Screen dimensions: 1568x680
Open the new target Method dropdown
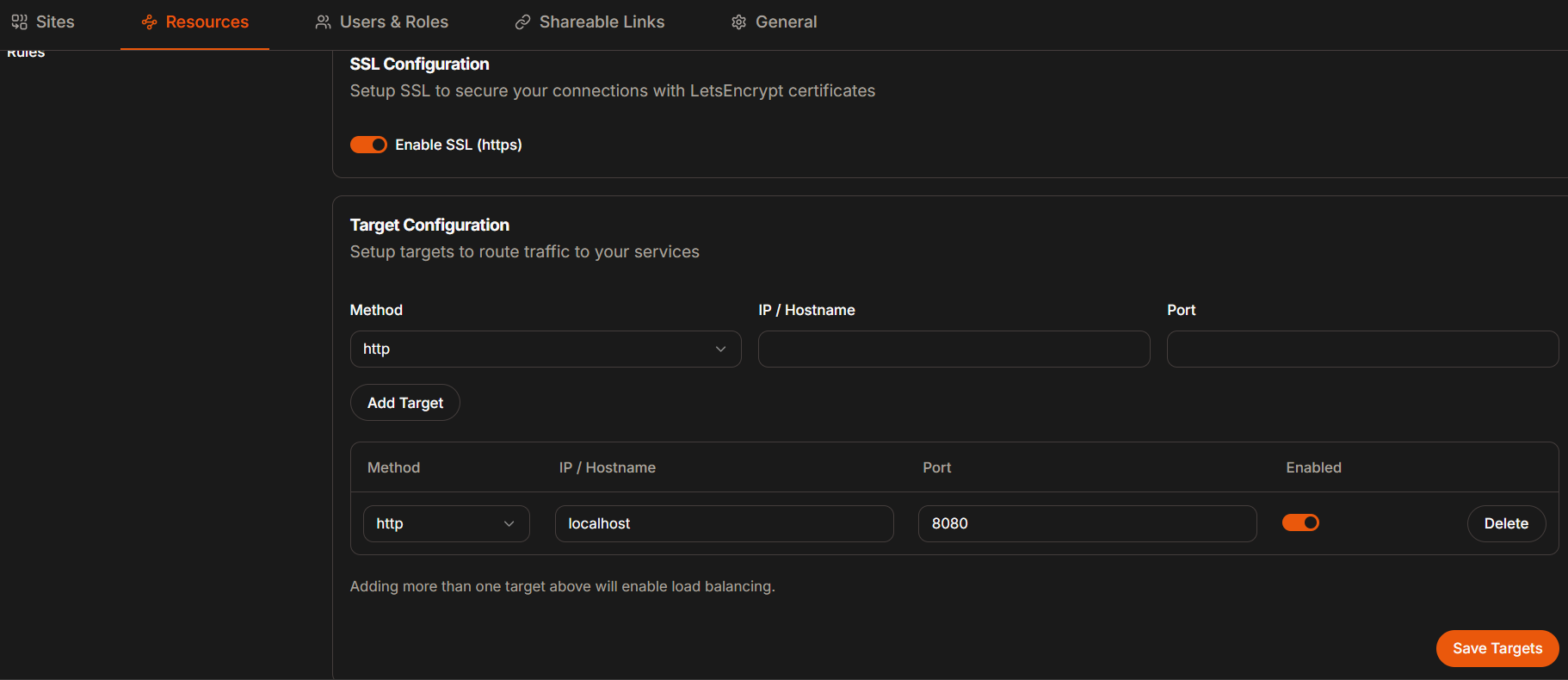pos(546,349)
